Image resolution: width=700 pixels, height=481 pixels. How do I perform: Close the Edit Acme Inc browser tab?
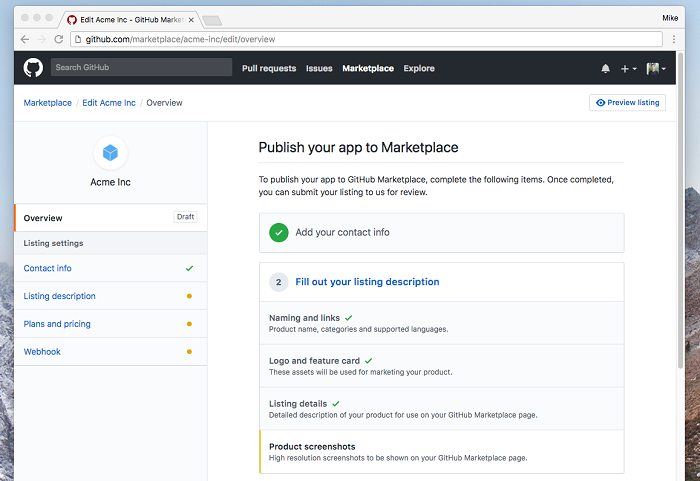click(x=191, y=20)
